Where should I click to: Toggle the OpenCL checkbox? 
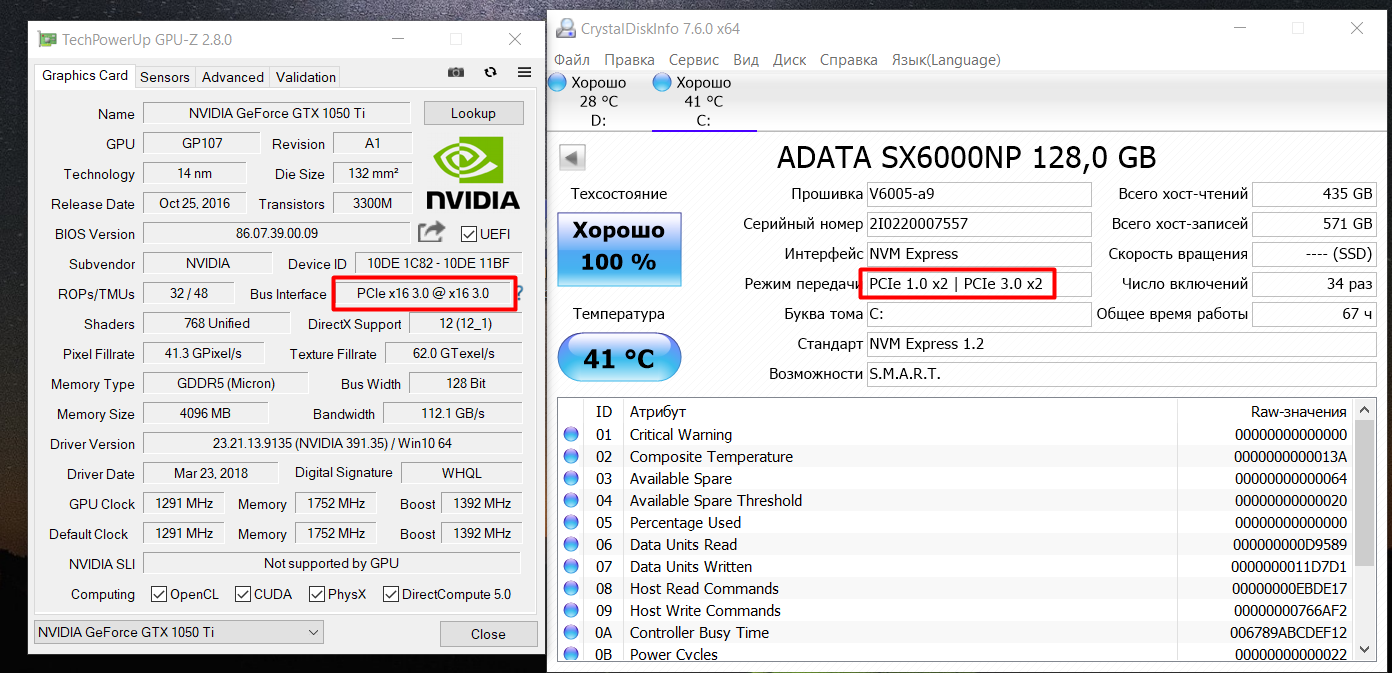pyautogui.click(x=158, y=594)
